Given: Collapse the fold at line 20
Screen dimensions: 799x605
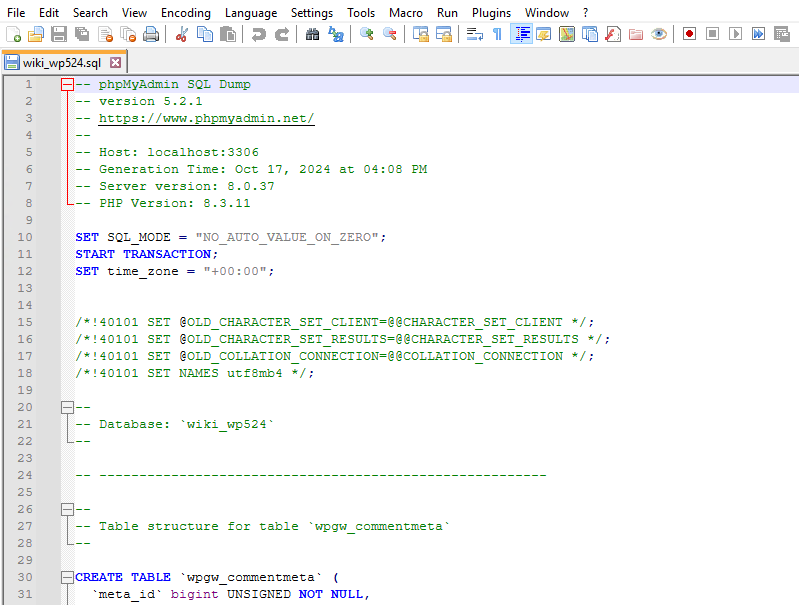Looking at the screenshot, I should (x=67, y=407).
